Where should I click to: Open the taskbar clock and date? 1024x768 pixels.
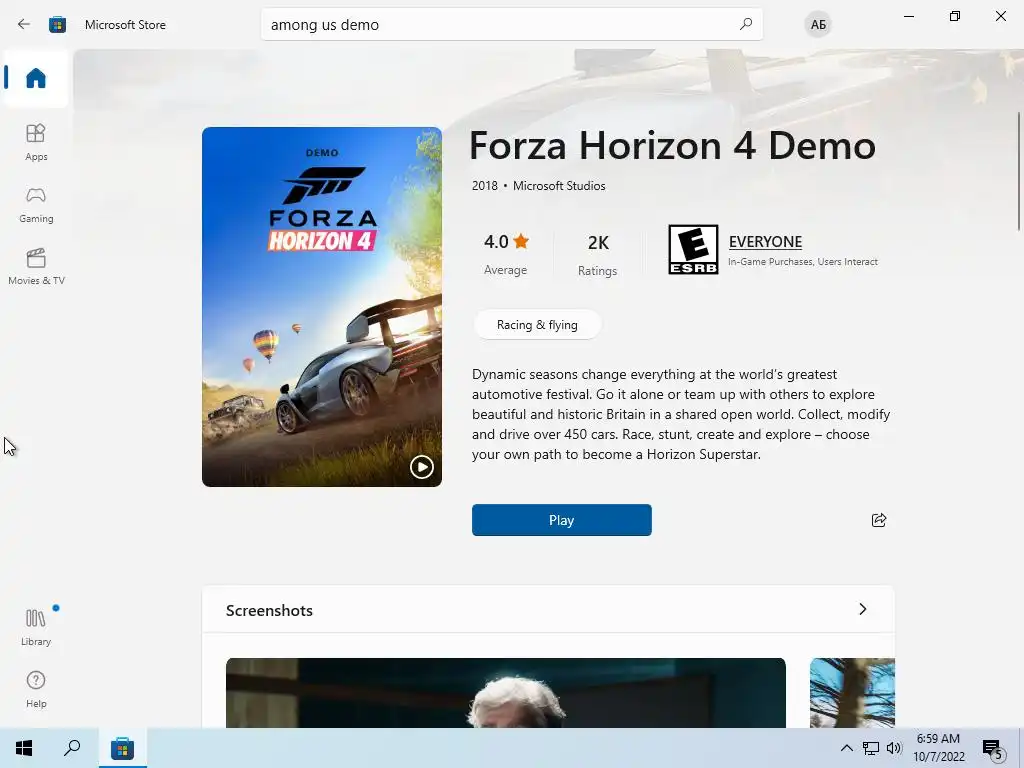tap(938, 748)
